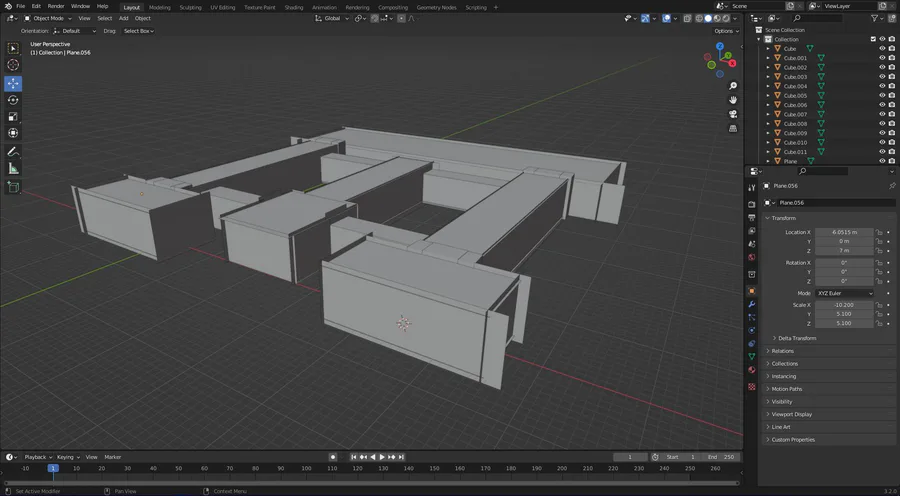
Task: Open the Render properties tab
Action: tap(751, 204)
